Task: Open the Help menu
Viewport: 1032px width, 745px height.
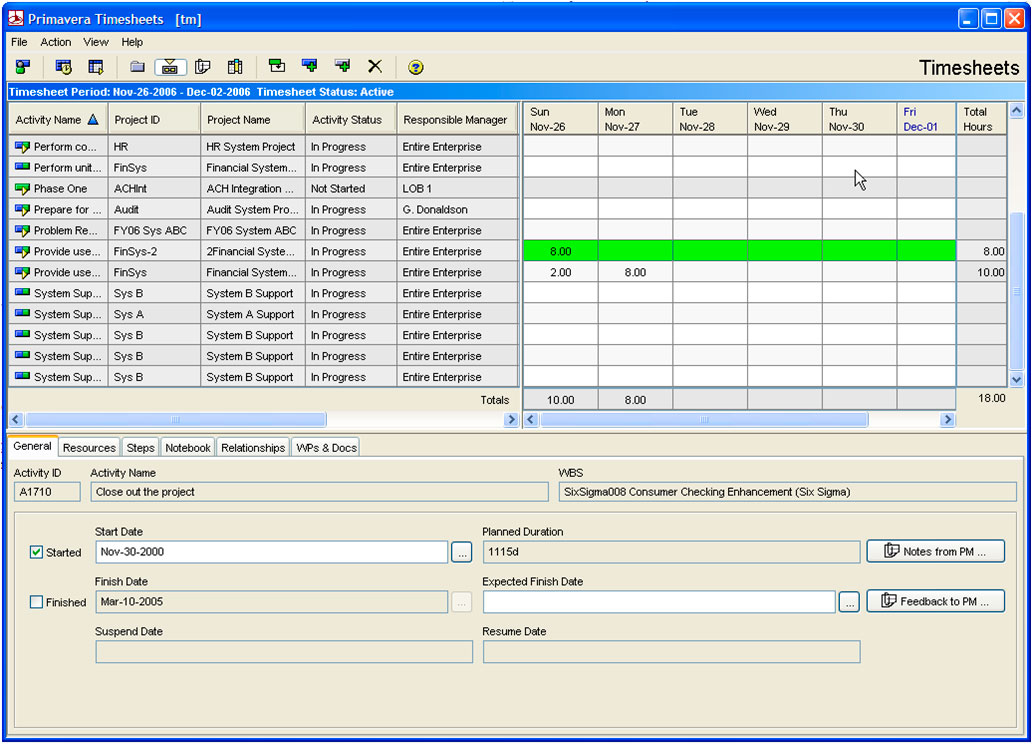Action: click(132, 42)
